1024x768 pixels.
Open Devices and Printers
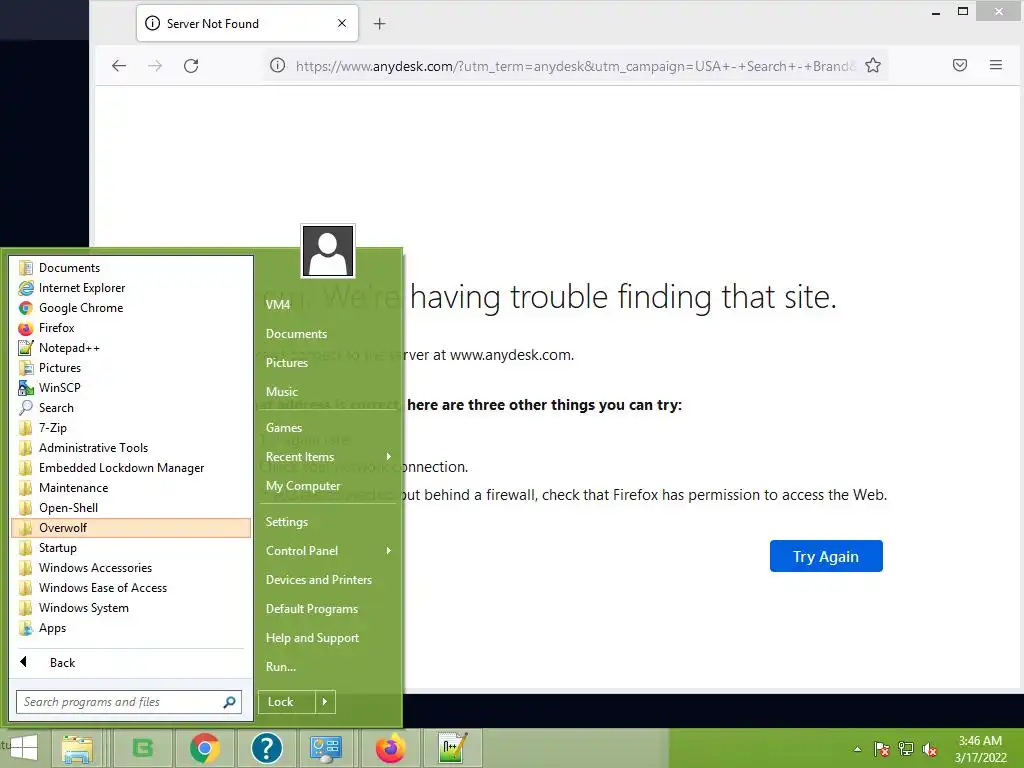click(x=328, y=580)
